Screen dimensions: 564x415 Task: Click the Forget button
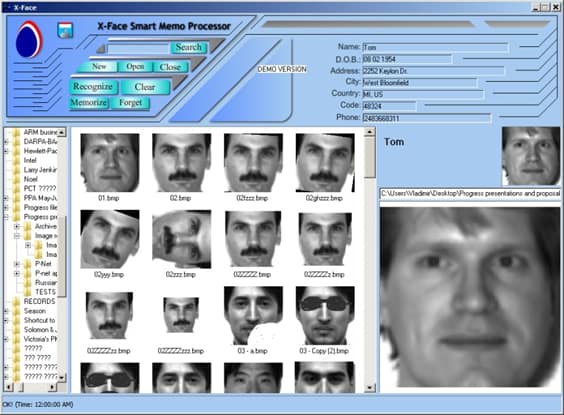coord(130,103)
